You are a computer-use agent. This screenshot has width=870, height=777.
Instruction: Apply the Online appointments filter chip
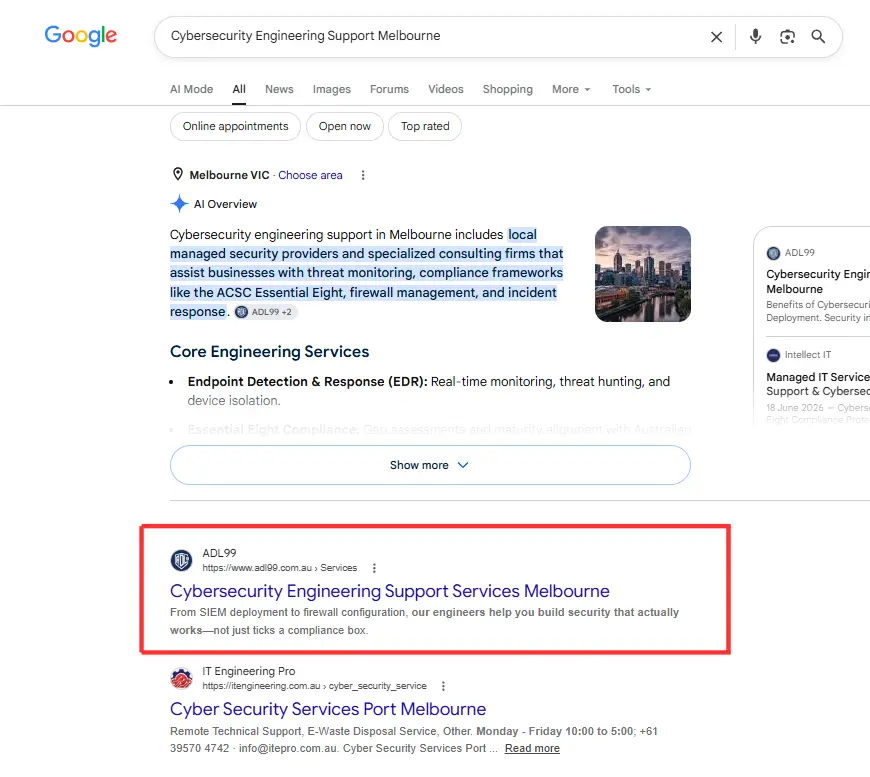click(235, 127)
